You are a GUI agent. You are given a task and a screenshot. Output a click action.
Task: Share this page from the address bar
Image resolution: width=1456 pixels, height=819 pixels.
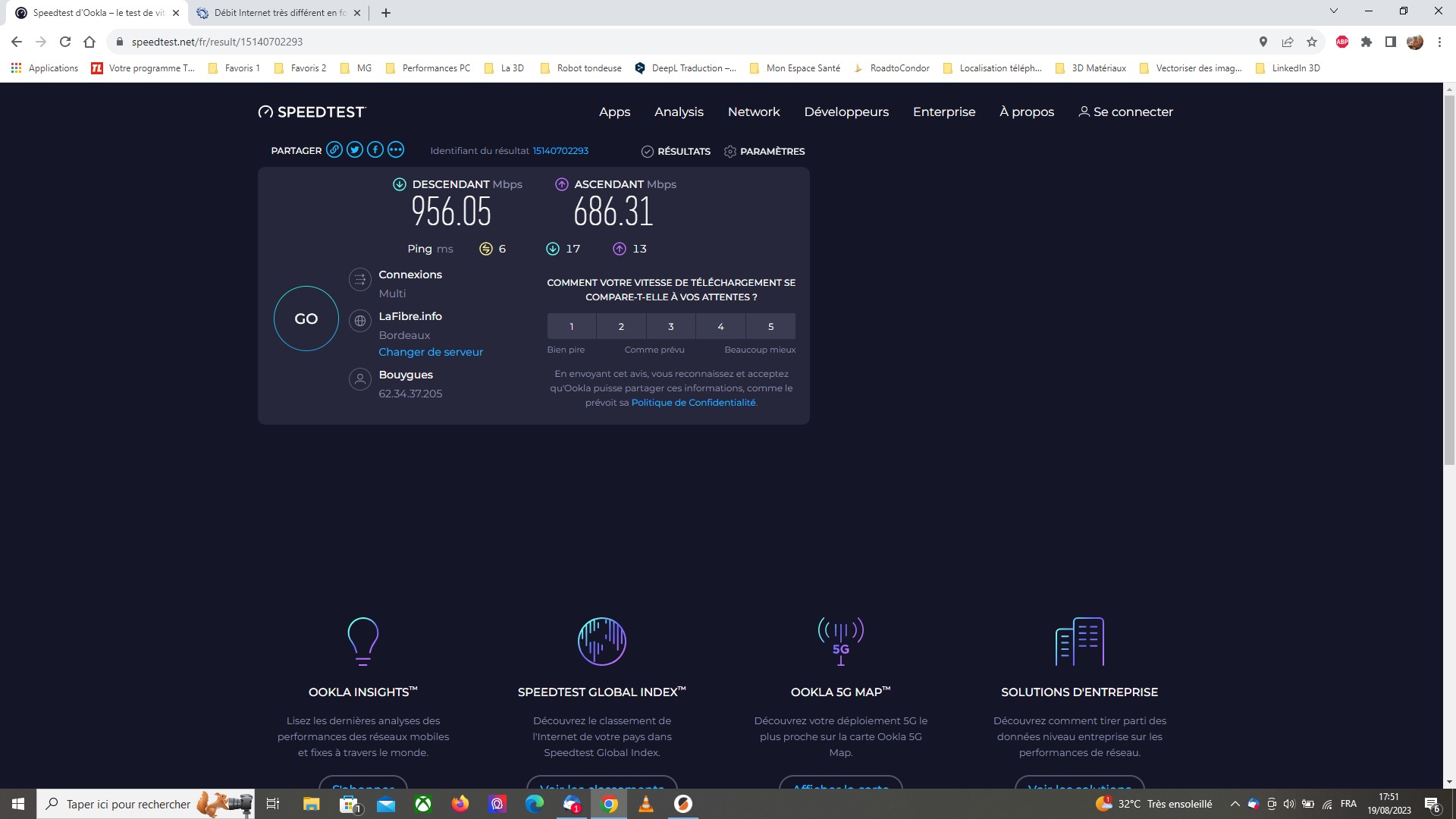click(x=1288, y=42)
